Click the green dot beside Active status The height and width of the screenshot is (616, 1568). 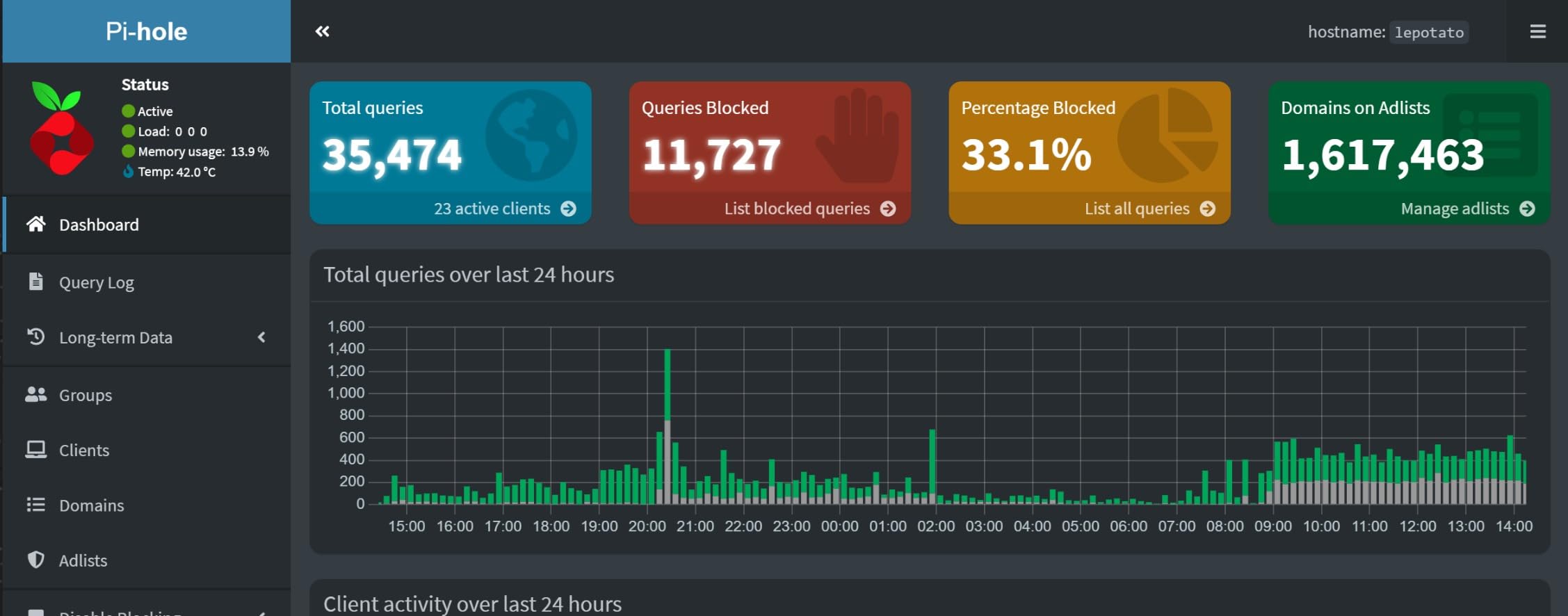tap(128, 111)
